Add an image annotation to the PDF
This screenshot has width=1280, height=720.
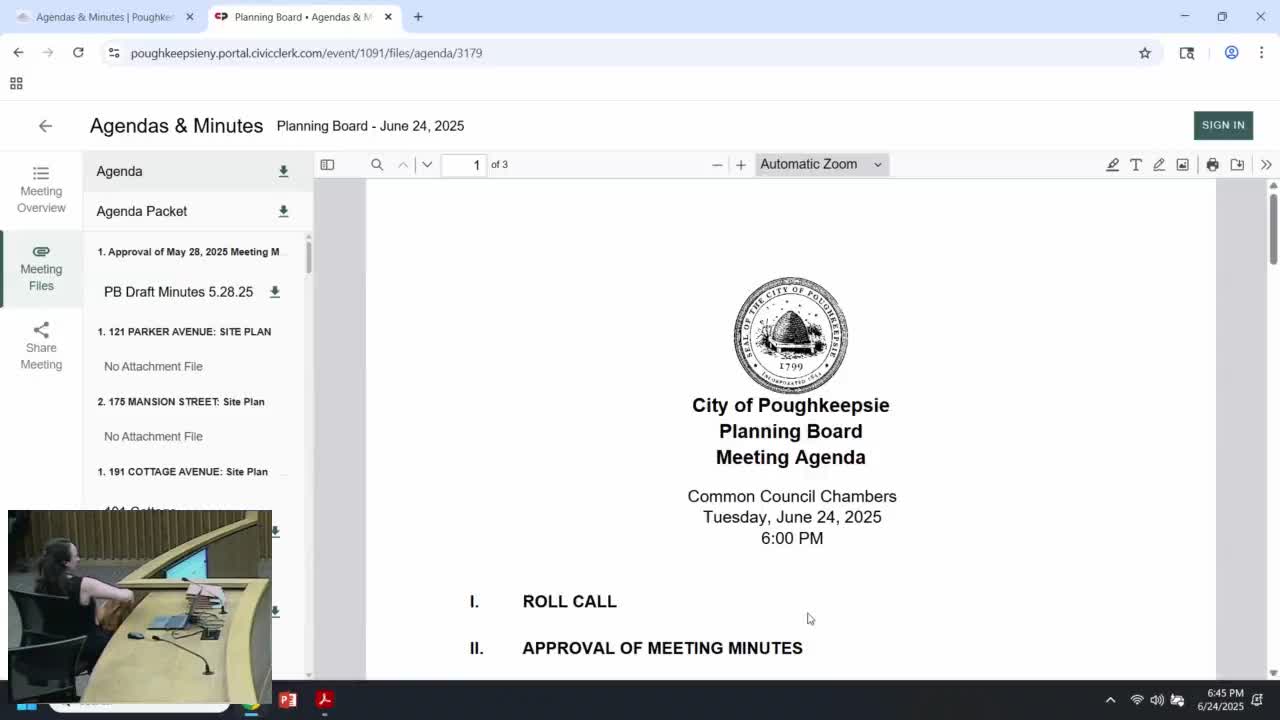tap(1182, 164)
